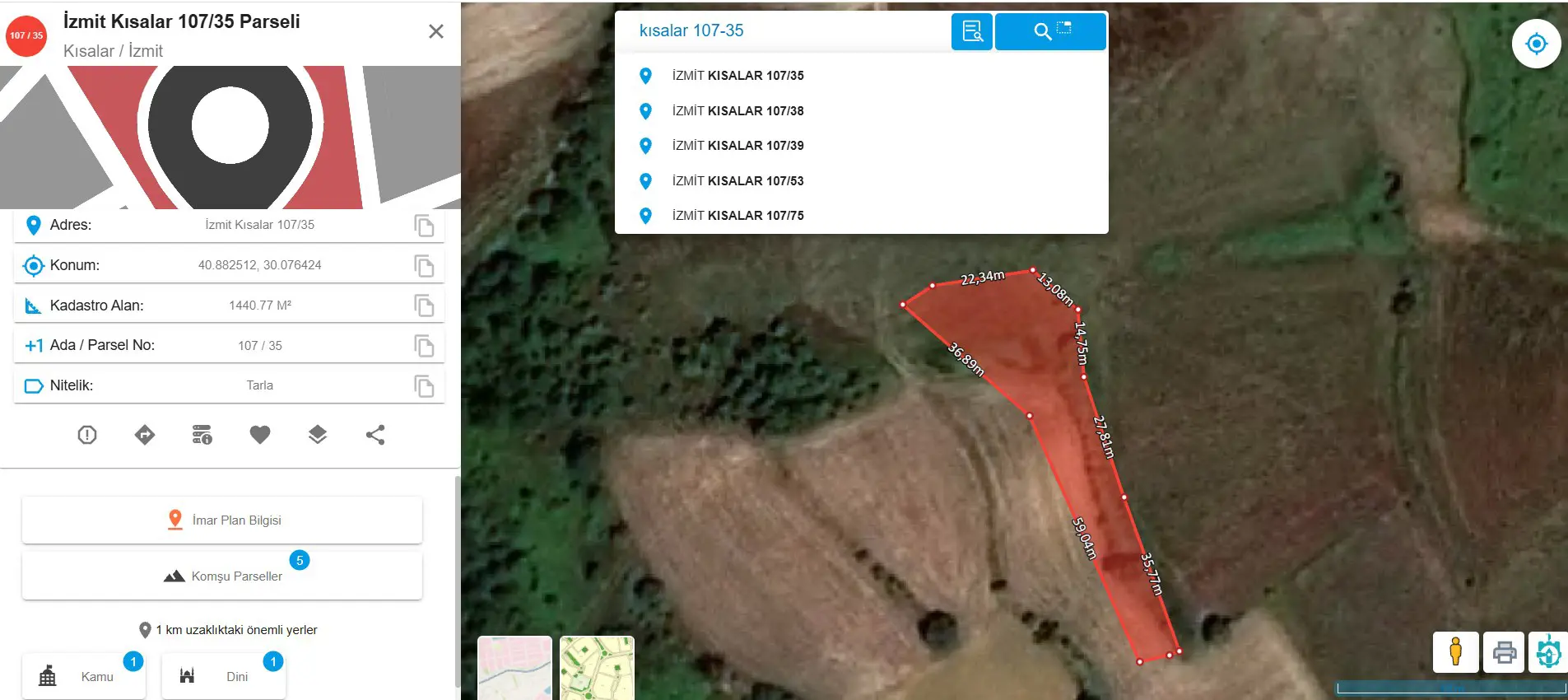The image size is (1568, 700).
Task: Click the left panel vertical scrollbar
Action: 458,581
